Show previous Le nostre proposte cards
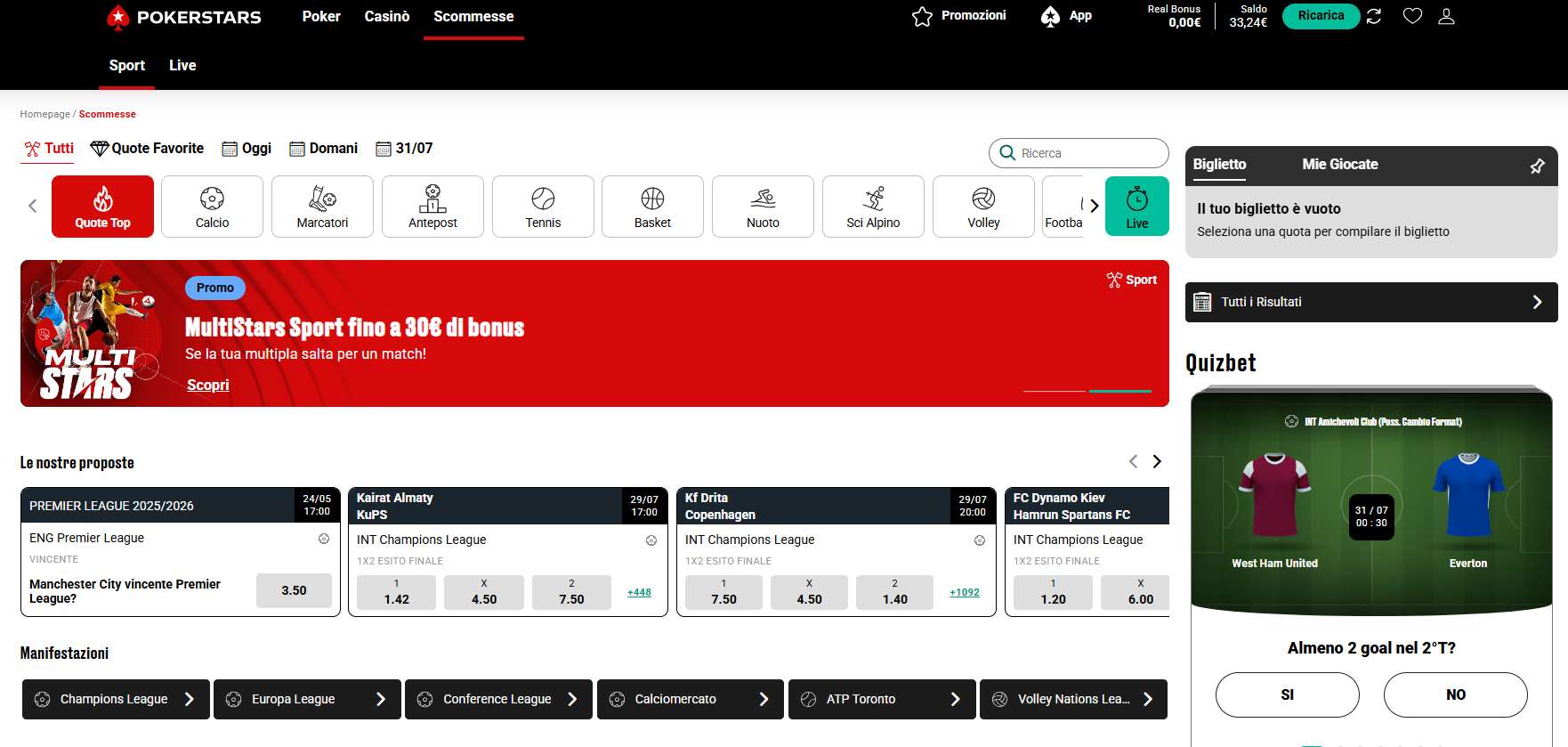The height and width of the screenshot is (747, 1568). click(1133, 461)
